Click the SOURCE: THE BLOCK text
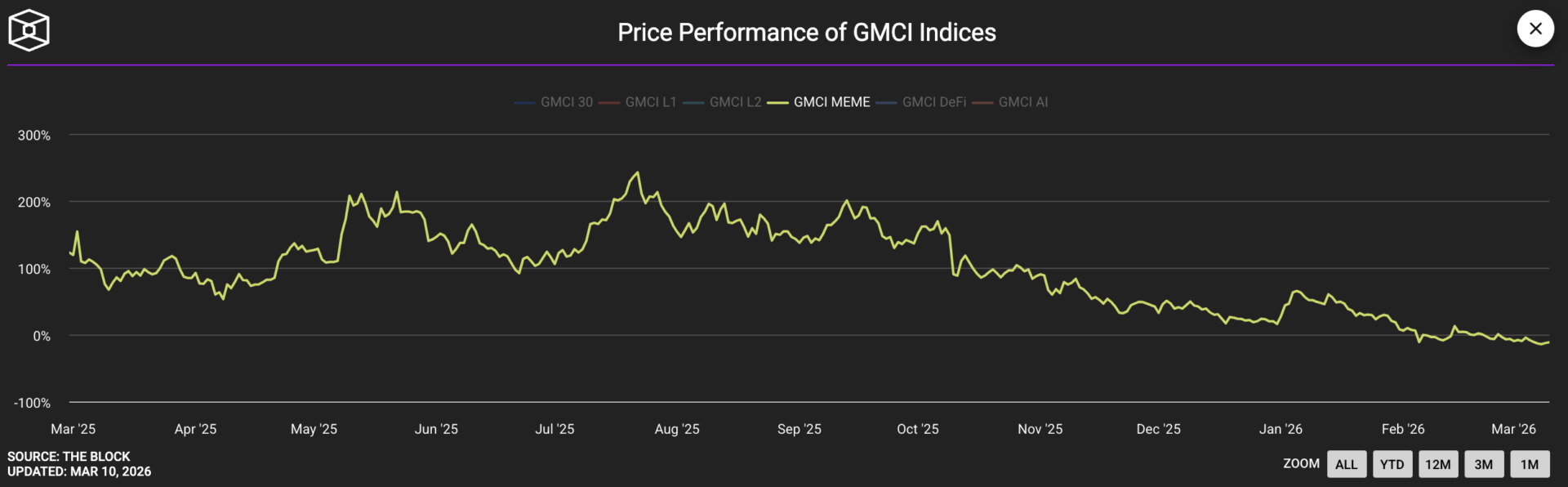The width and height of the screenshot is (1568, 487). click(69, 456)
